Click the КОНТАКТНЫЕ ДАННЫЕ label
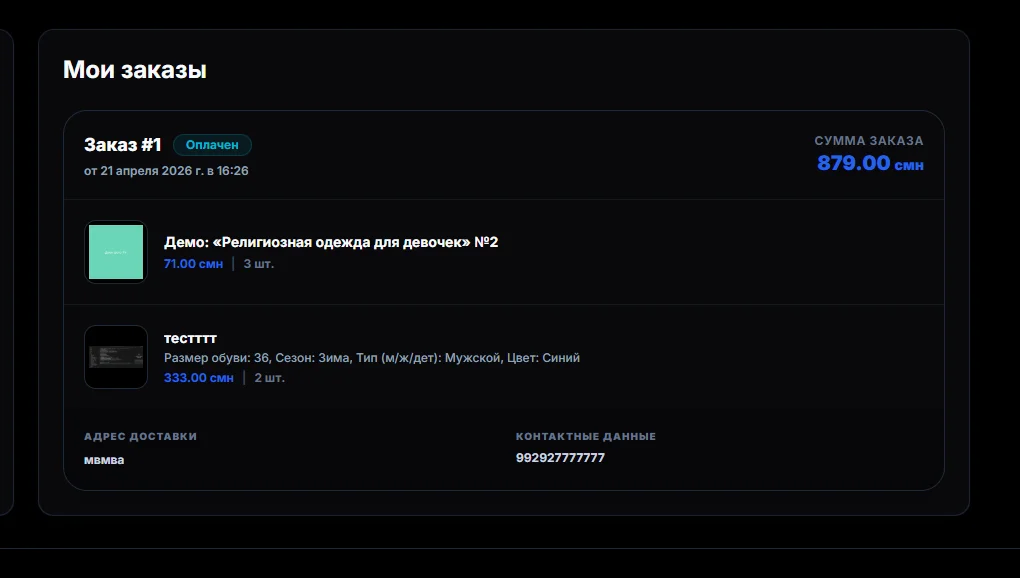Viewport: 1020px width, 578px height. pyautogui.click(x=585, y=436)
